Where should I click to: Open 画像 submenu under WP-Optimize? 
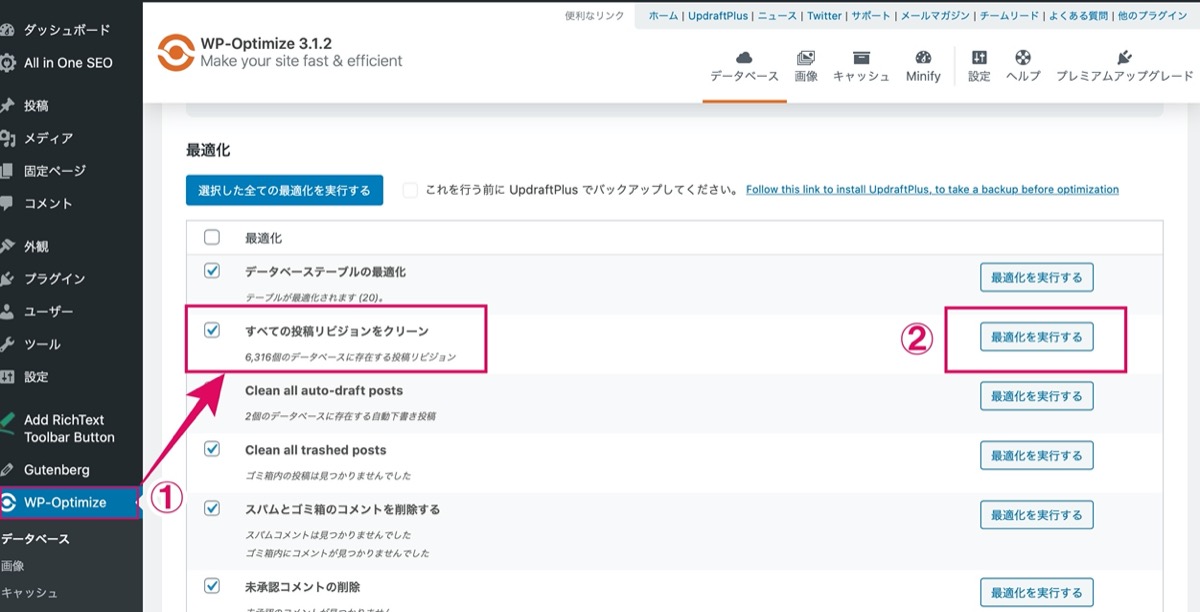12,565
